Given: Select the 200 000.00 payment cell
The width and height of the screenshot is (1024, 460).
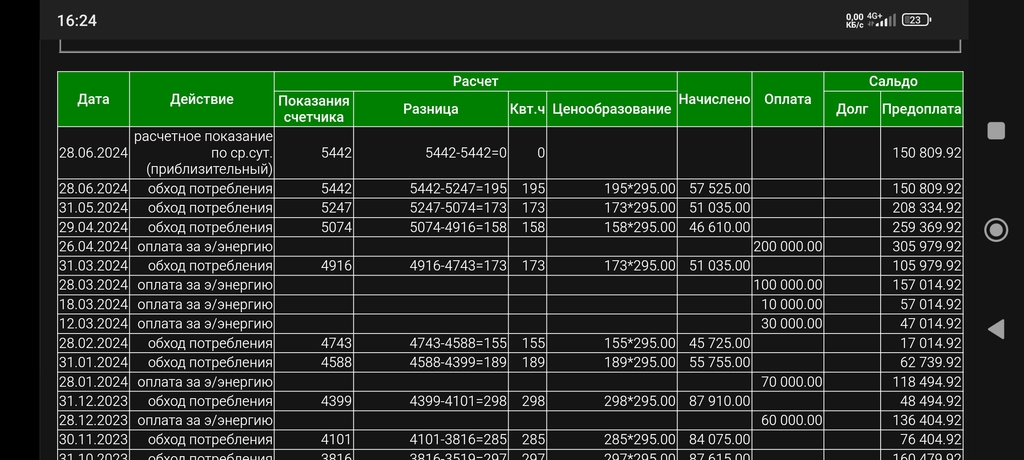Looking at the screenshot, I should pos(787,246).
